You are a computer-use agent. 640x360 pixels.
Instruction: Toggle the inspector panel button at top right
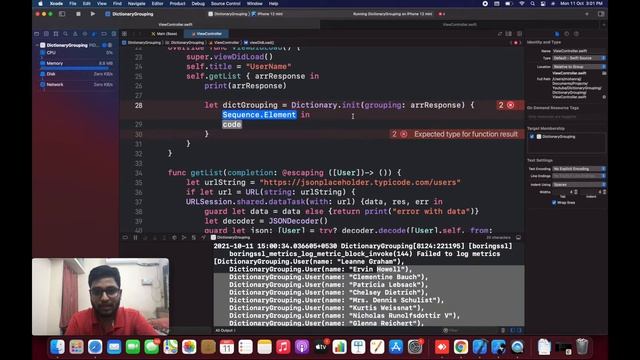tap(601, 14)
